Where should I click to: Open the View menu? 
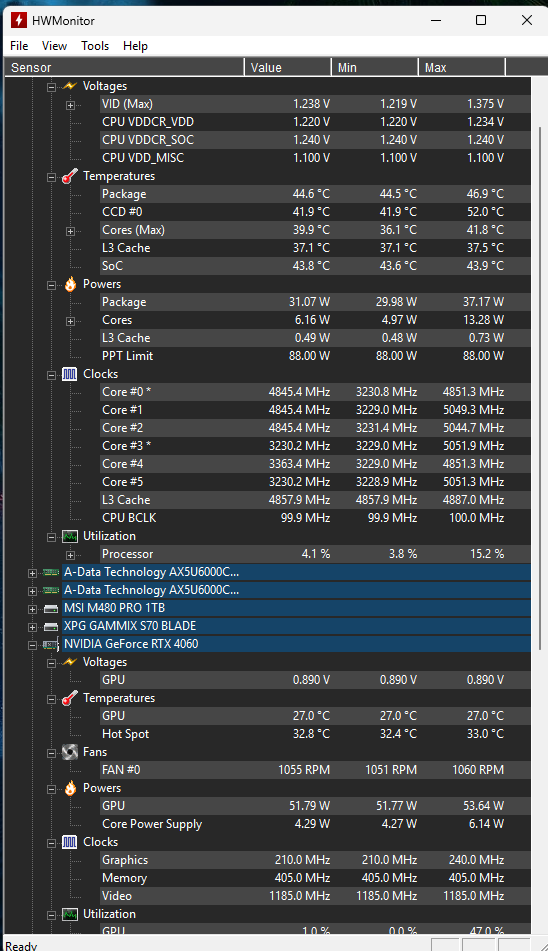click(x=54, y=46)
